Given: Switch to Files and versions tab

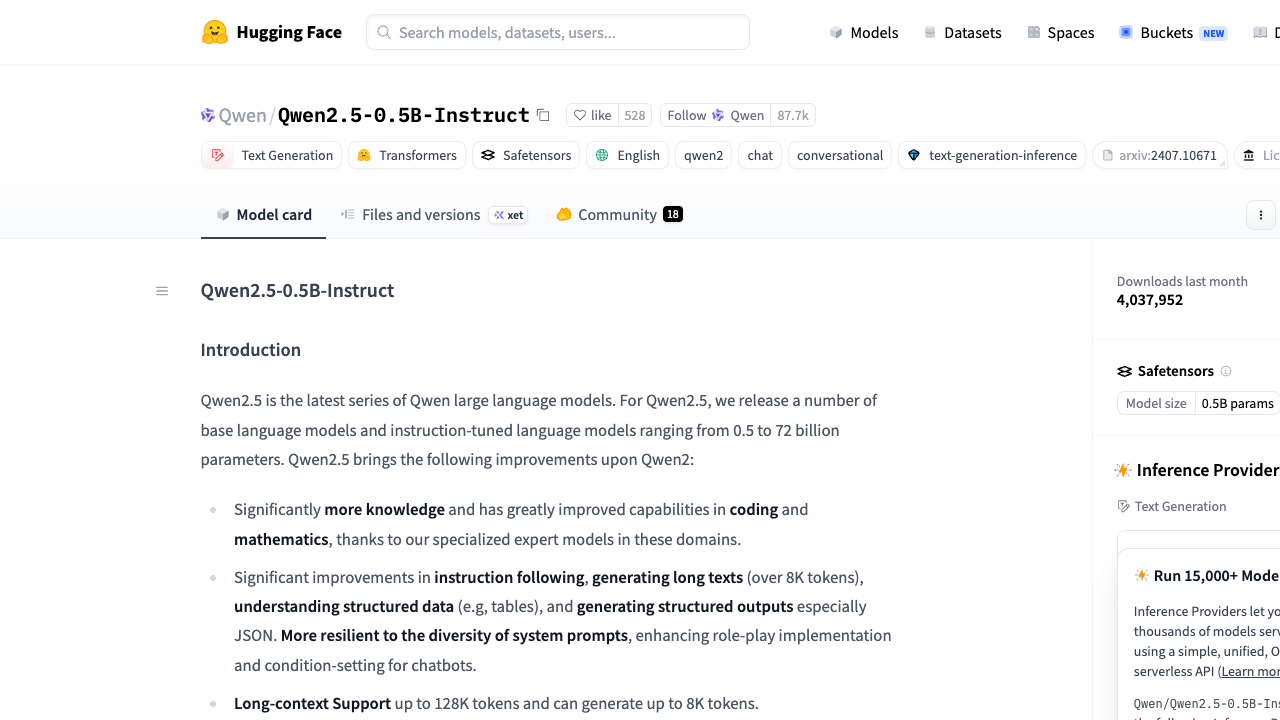Looking at the screenshot, I should pos(434,214).
